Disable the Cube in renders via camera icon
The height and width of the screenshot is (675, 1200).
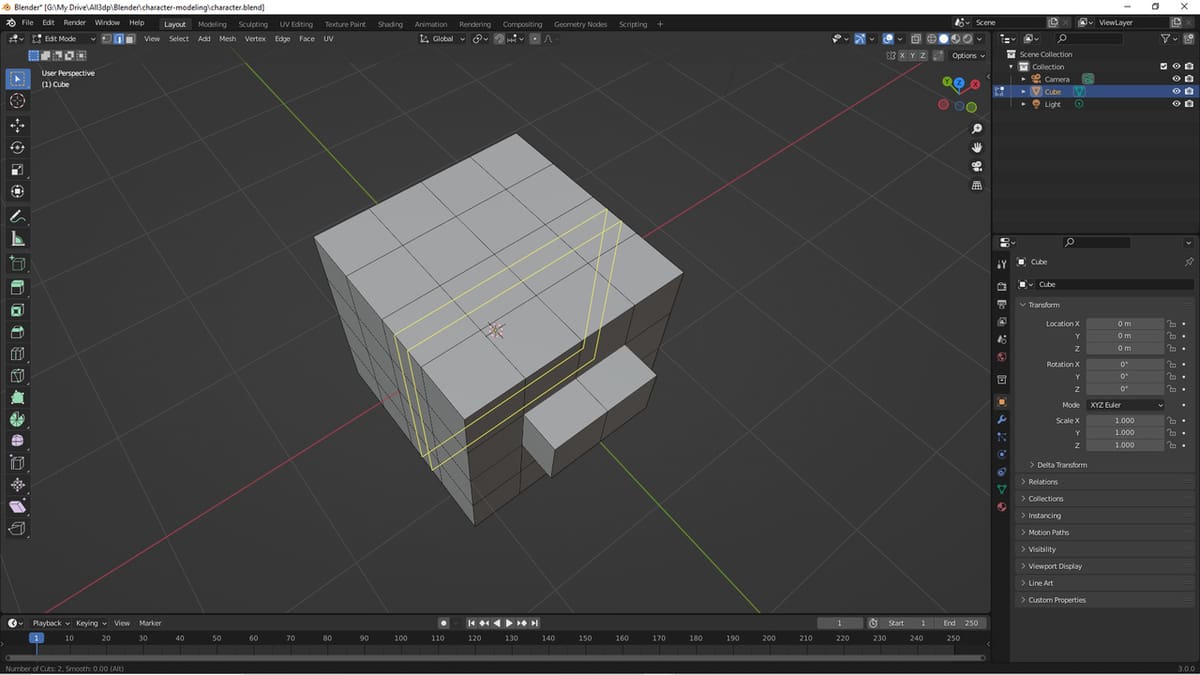[x=1189, y=92]
